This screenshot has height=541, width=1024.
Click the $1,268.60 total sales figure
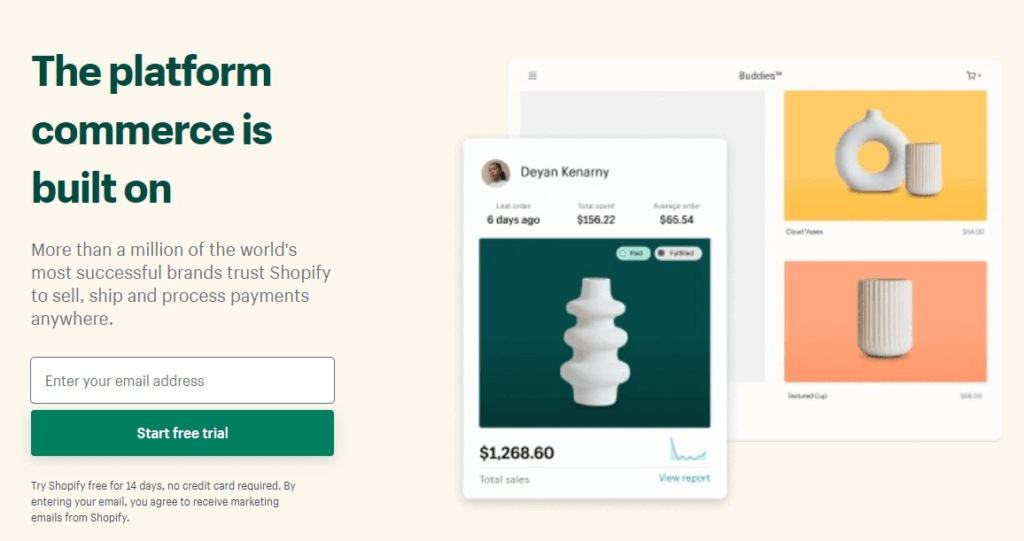[x=517, y=453]
